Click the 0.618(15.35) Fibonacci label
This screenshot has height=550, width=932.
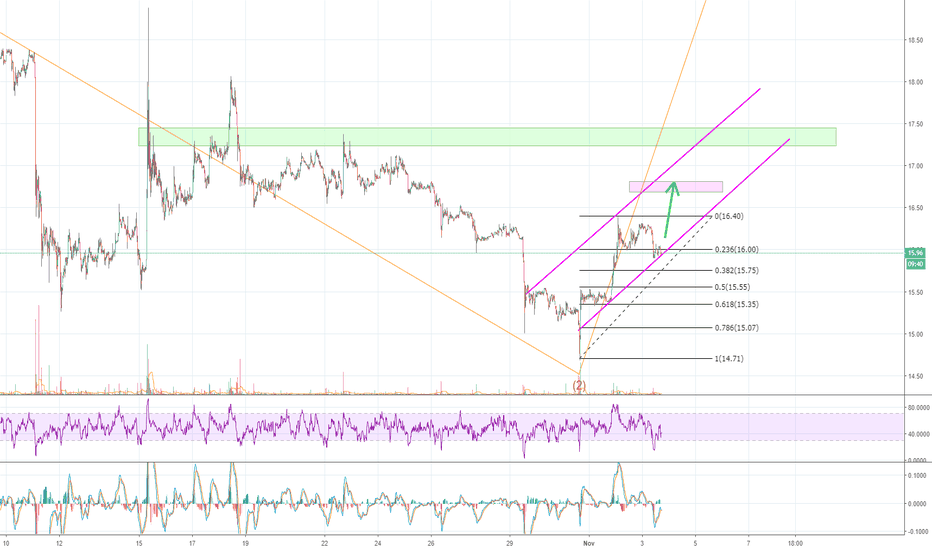(736, 304)
